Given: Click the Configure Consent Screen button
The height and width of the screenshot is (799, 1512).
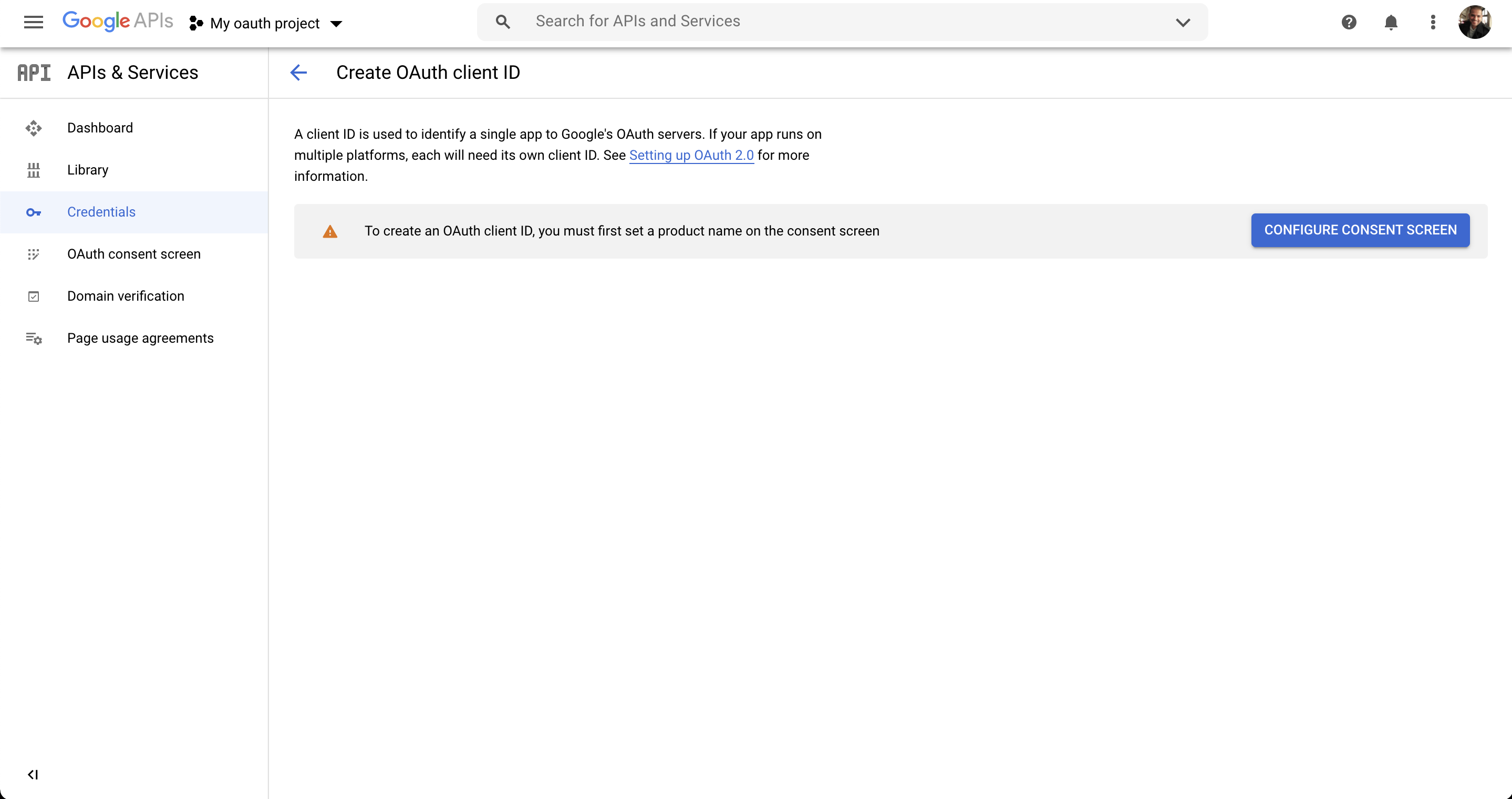Looking at the screenshot, I should (x=1360, y=230).
